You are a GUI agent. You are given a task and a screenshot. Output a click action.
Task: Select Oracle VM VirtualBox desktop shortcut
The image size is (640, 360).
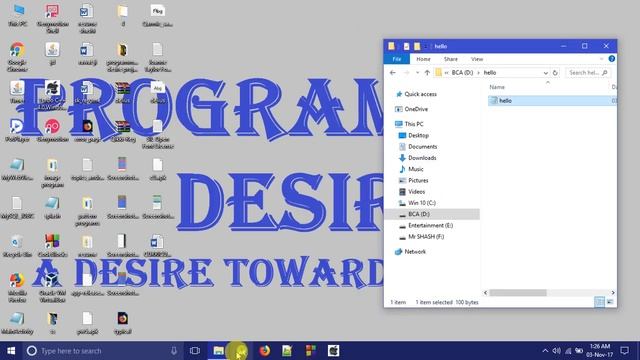[52, 288]
